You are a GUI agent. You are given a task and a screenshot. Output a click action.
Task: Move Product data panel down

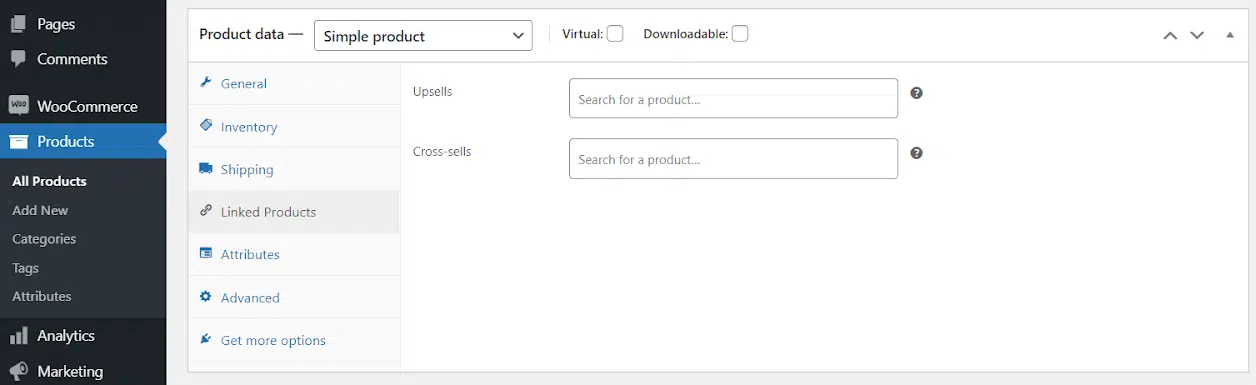(x=1197, y=35)
